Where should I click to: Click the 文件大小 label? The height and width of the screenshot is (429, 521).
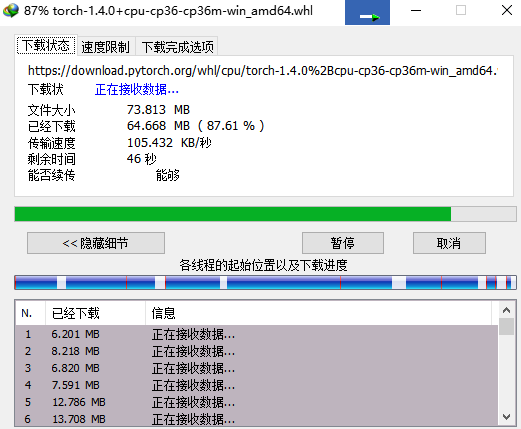click(52, 110)
